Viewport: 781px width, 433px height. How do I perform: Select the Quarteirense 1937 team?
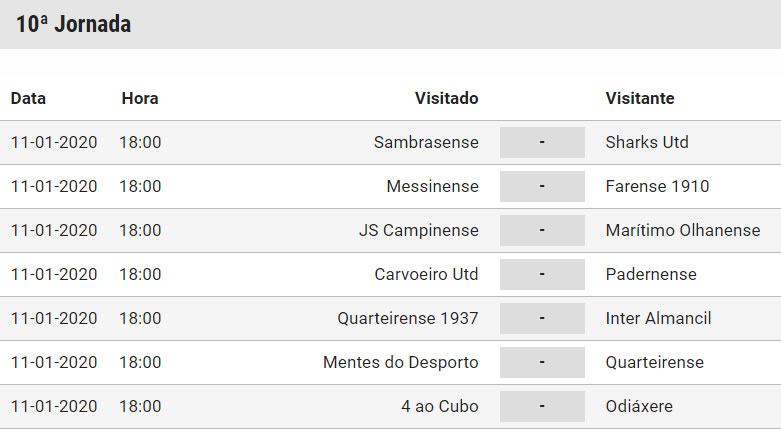coord(408,318)
